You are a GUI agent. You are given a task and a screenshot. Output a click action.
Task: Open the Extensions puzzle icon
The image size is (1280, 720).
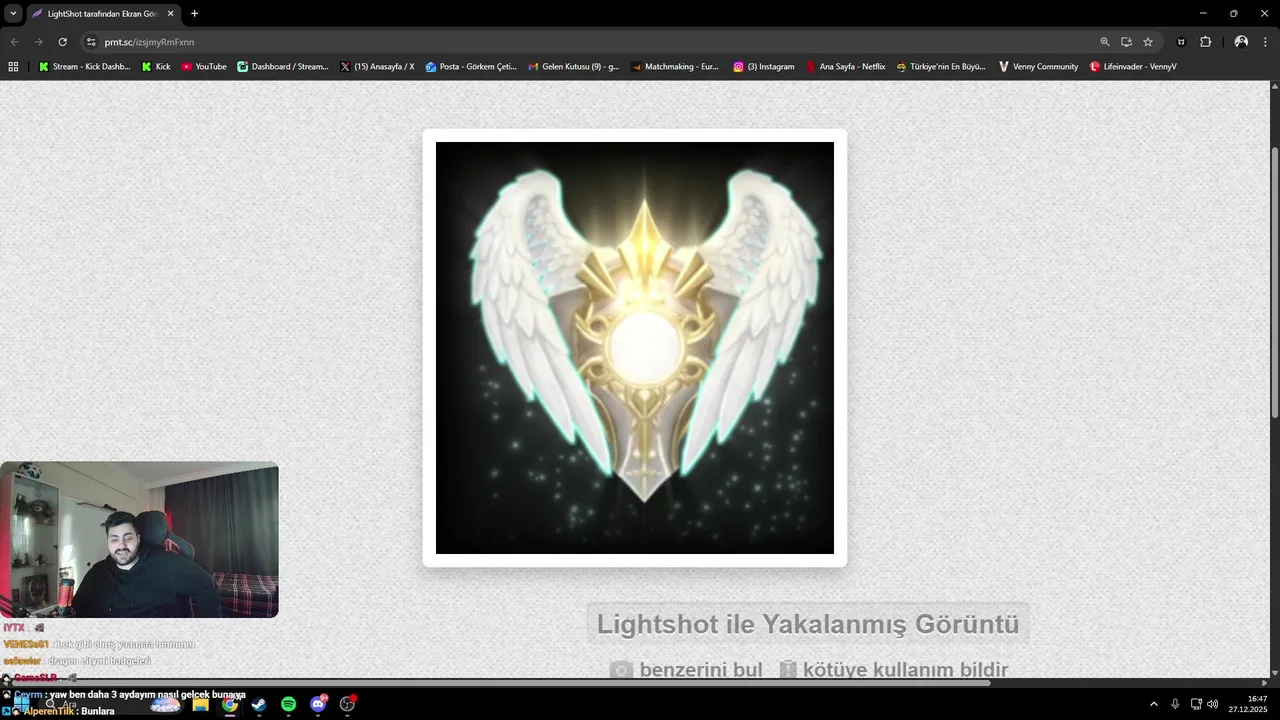[x=1205, y=42]
